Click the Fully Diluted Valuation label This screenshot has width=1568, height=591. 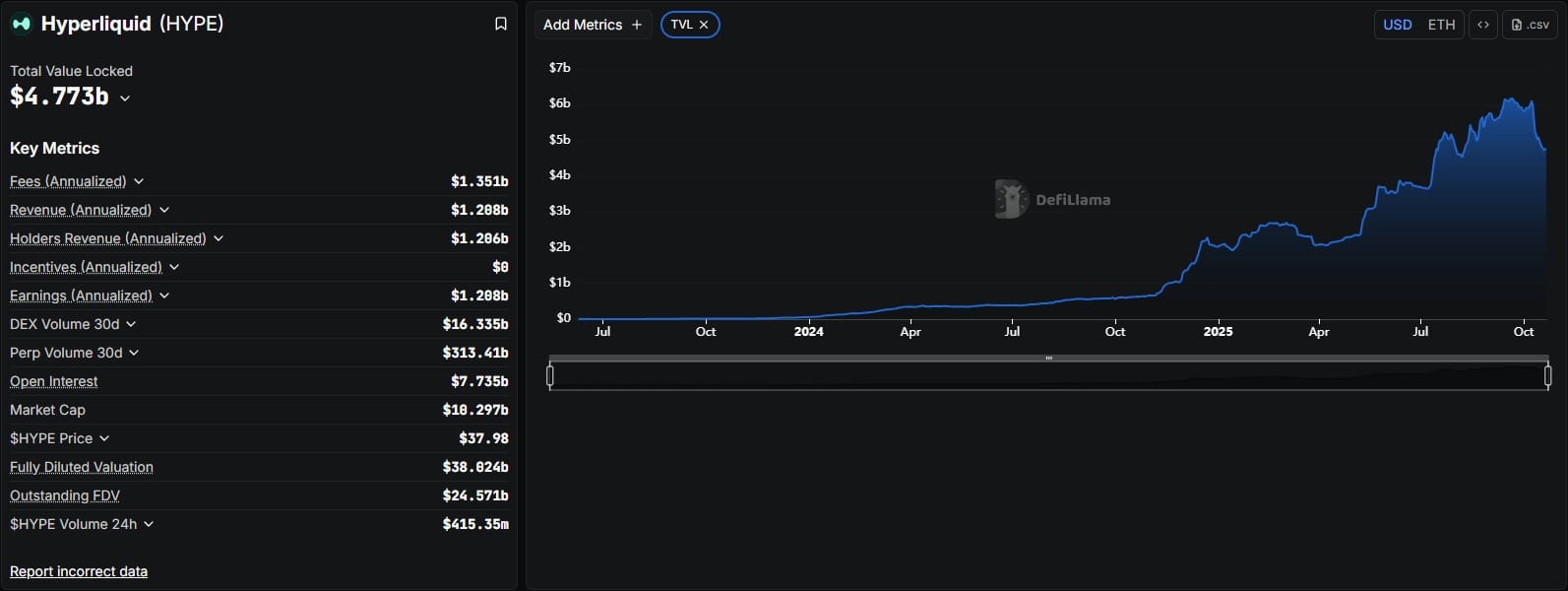[82, 467]
